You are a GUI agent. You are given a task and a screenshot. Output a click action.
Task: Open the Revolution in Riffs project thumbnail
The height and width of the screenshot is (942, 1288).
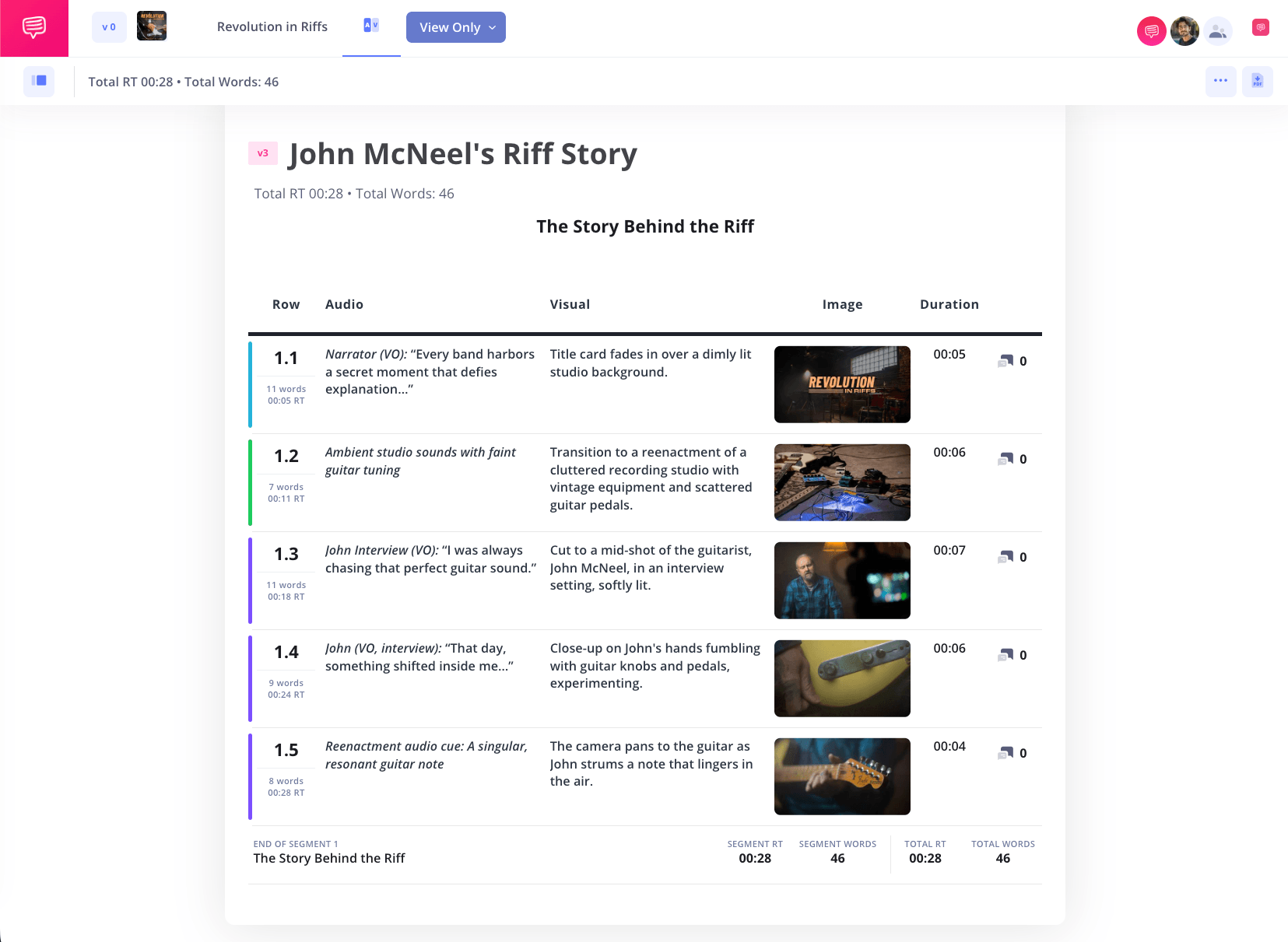152,26
